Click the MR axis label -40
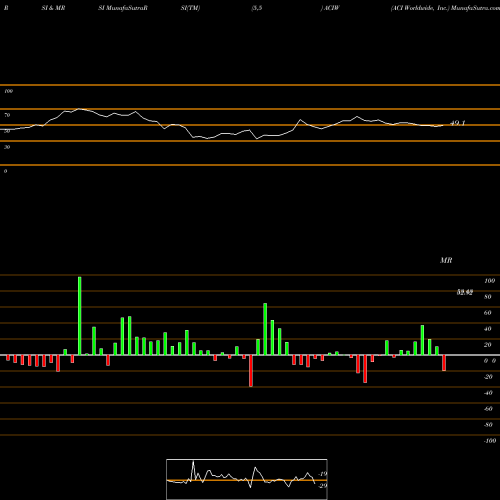This screenshot has width=500, height=500. [488, 393]
